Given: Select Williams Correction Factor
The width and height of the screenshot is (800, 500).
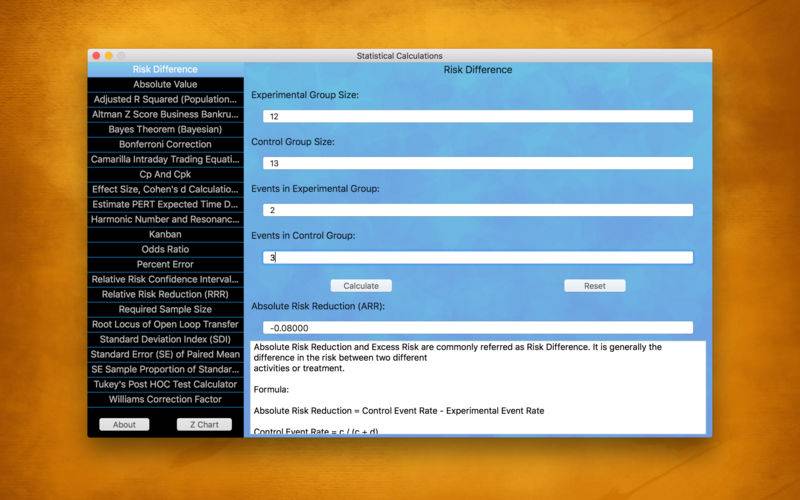Looking at the screenshot, I should click(165, 399).
